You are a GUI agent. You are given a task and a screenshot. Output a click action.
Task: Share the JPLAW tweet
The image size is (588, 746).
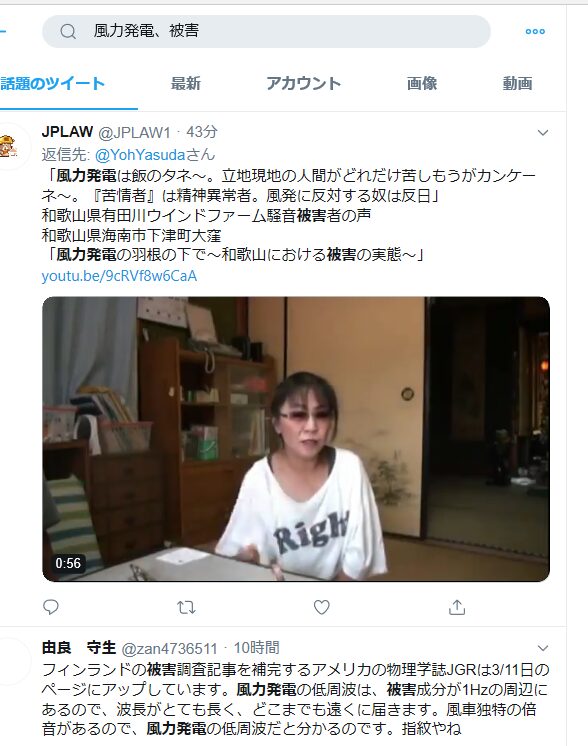[457, 607]
